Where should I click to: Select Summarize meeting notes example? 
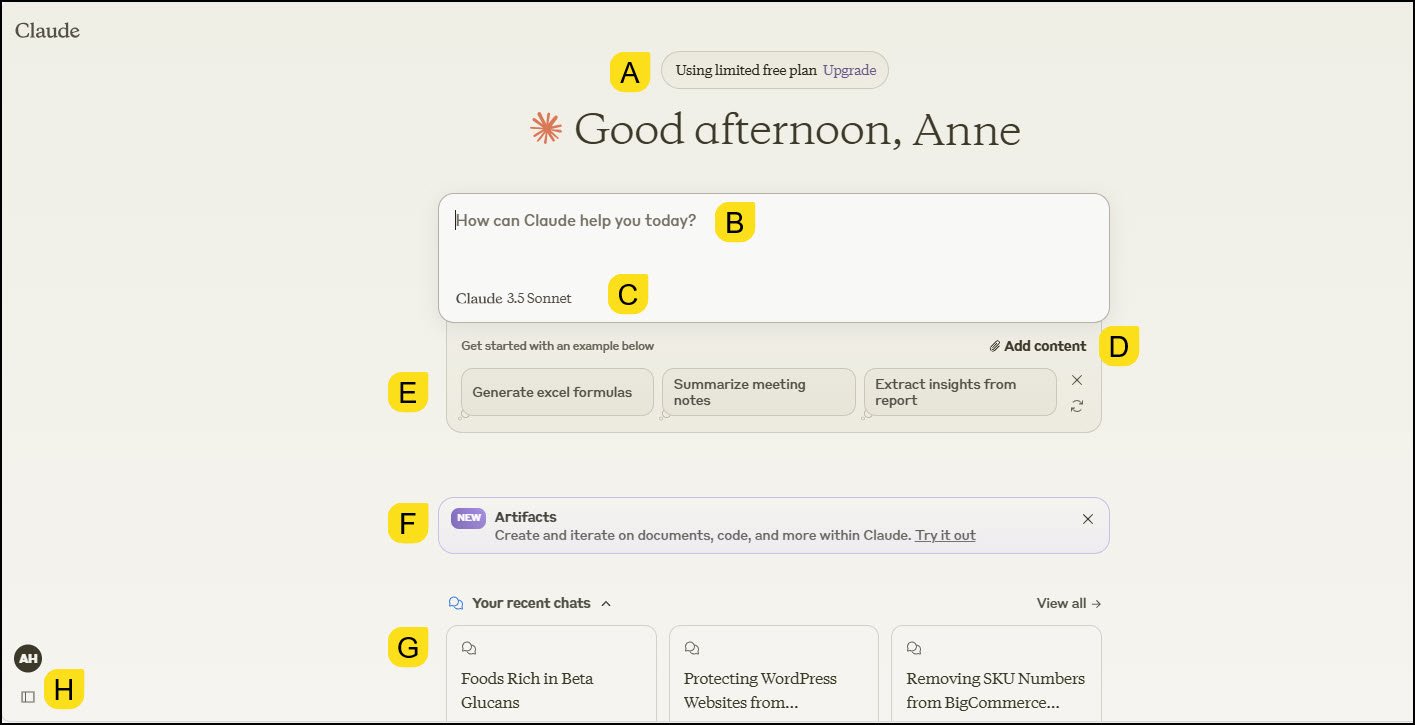759,392
